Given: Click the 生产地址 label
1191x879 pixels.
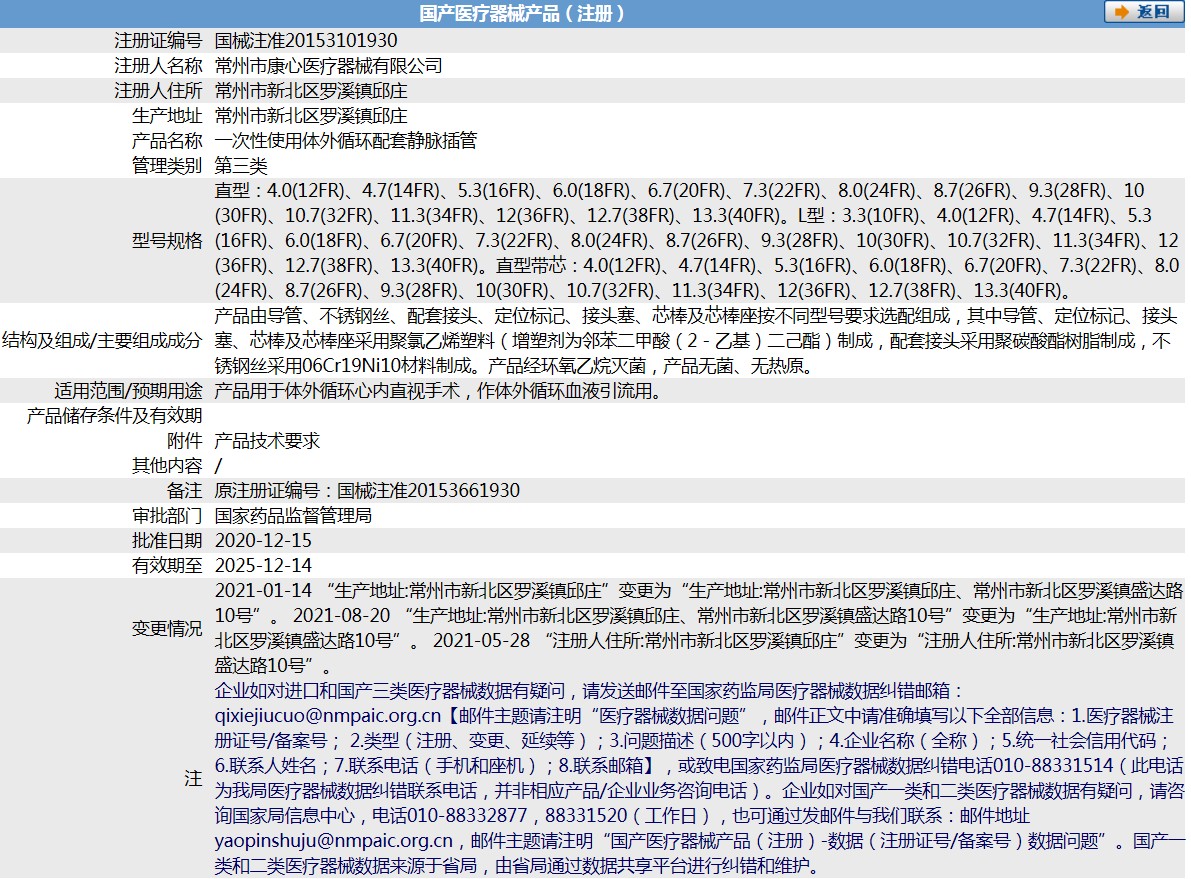Looking at the screenshot, I should [167, 115].
